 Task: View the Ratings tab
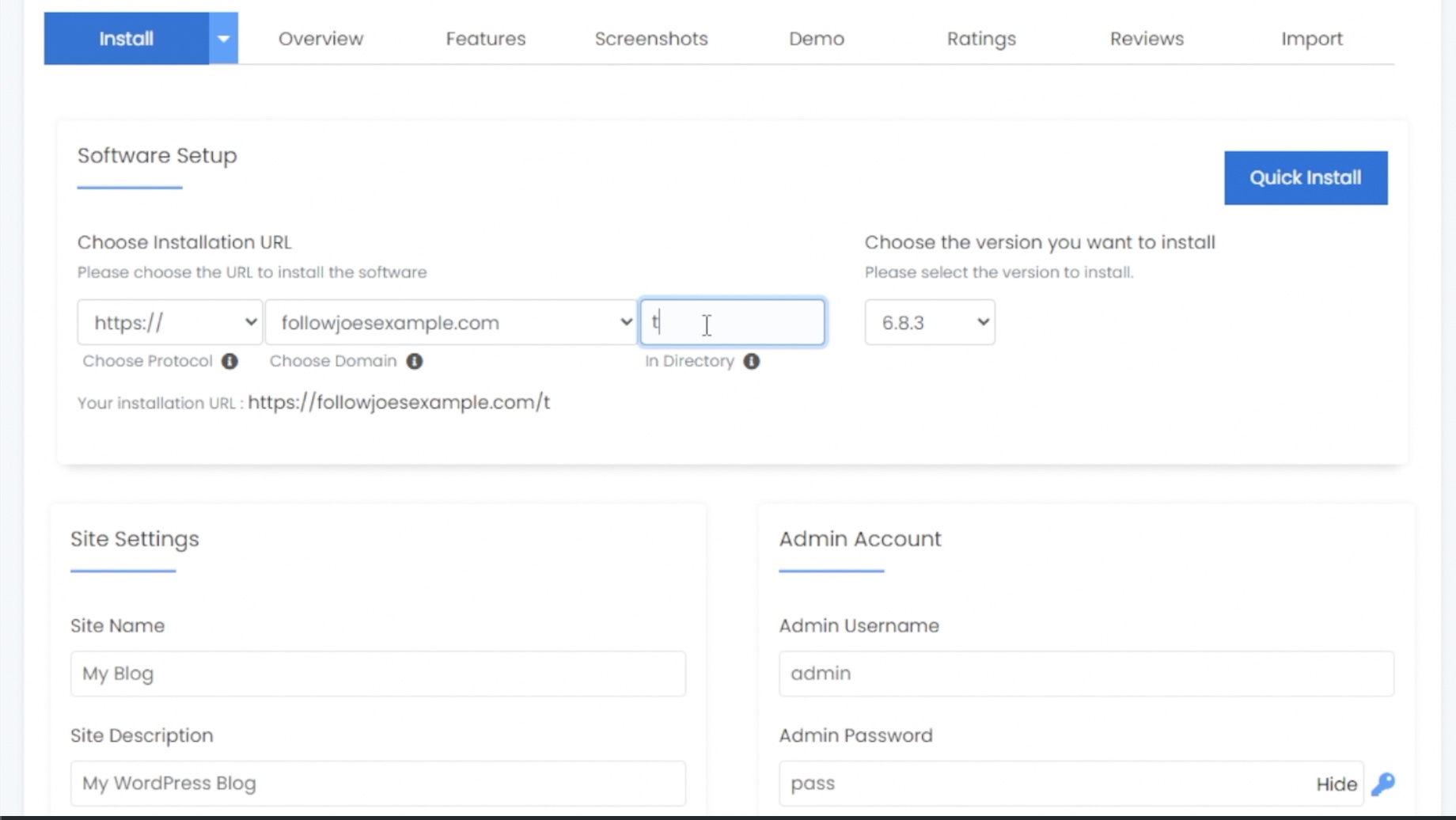[x=980, y=38]
